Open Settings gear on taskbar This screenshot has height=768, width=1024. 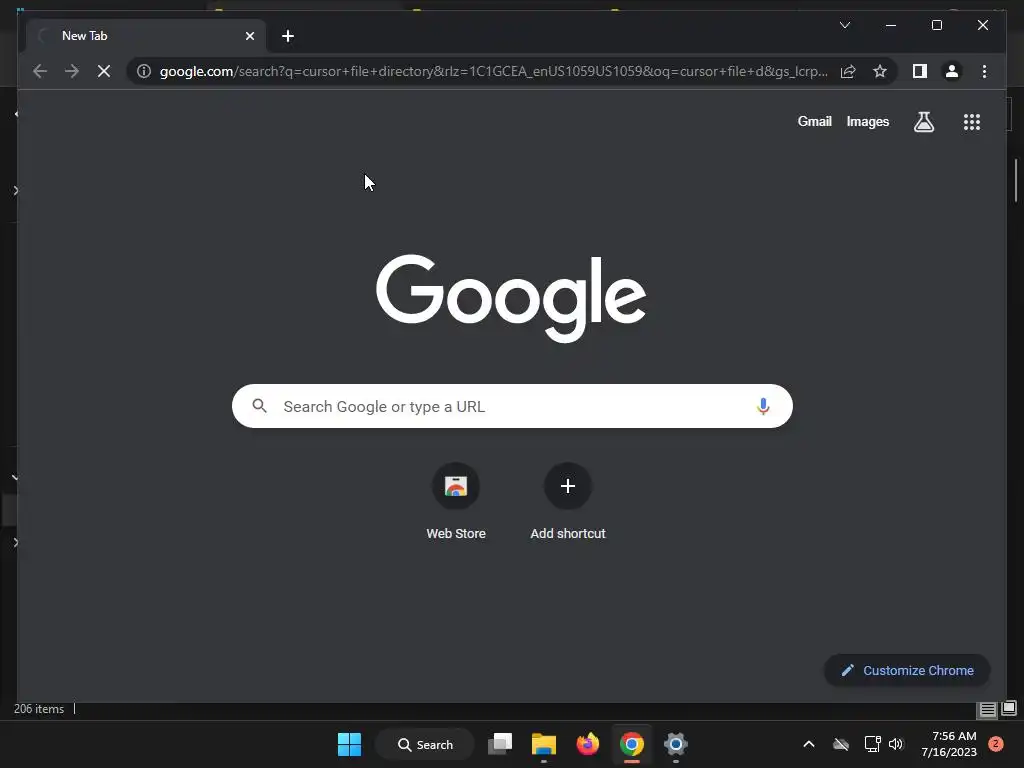pyautogui.click(x=676, y=744)
